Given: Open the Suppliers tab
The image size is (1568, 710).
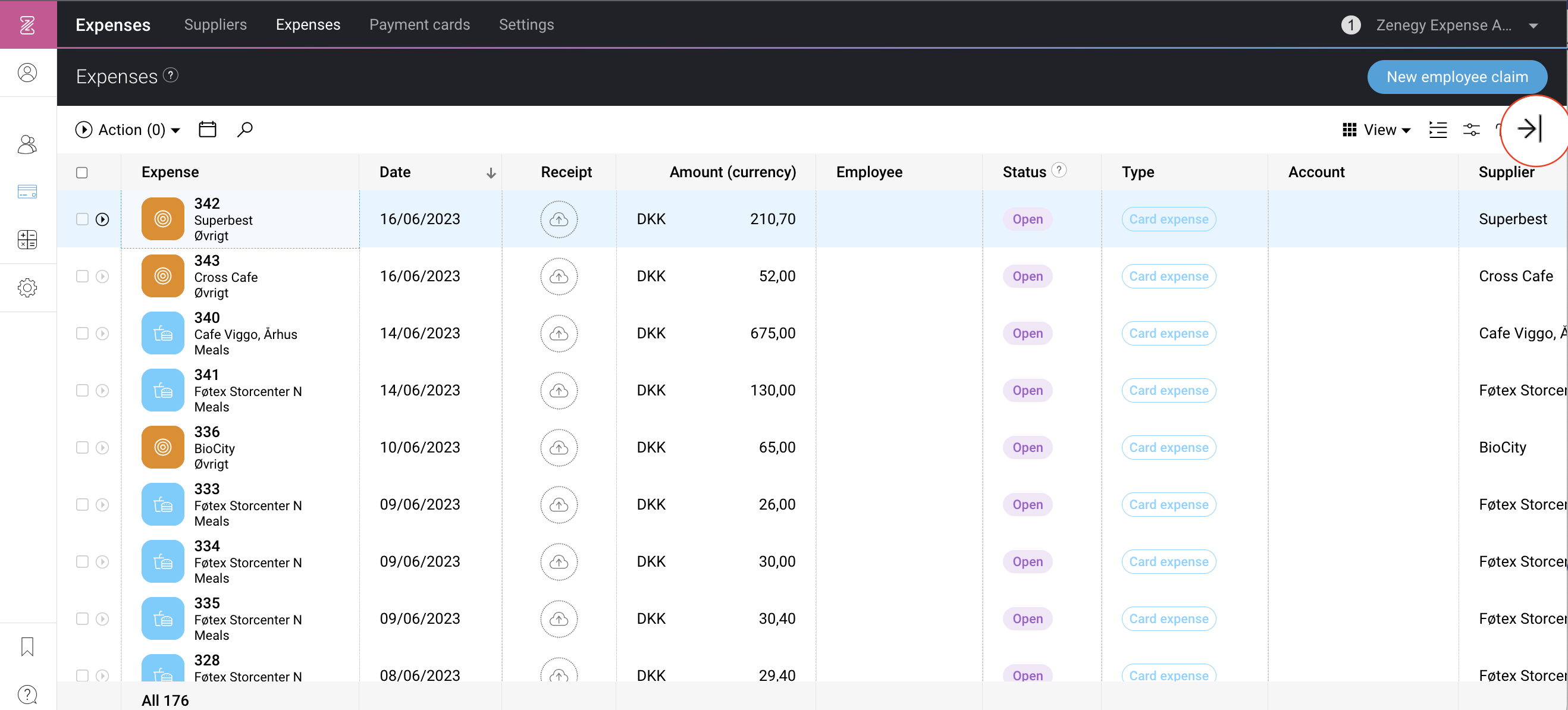Looking at the screenshot, I should [x=215, y=24].
